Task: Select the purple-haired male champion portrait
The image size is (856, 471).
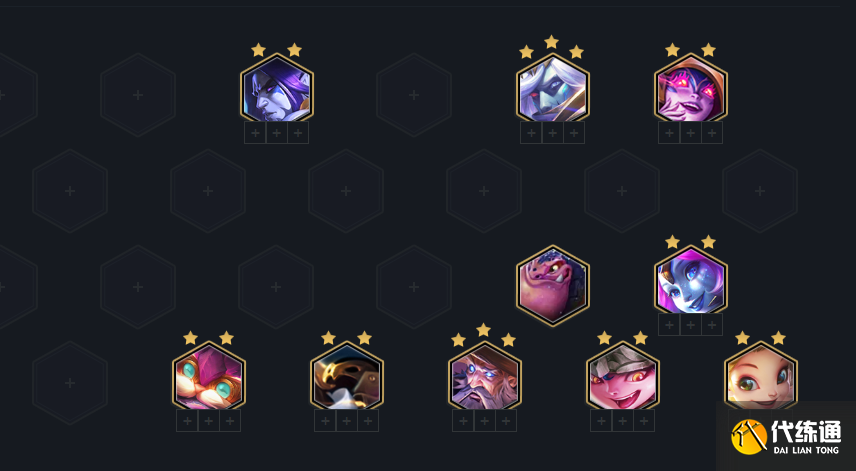Action: [277, 88]
